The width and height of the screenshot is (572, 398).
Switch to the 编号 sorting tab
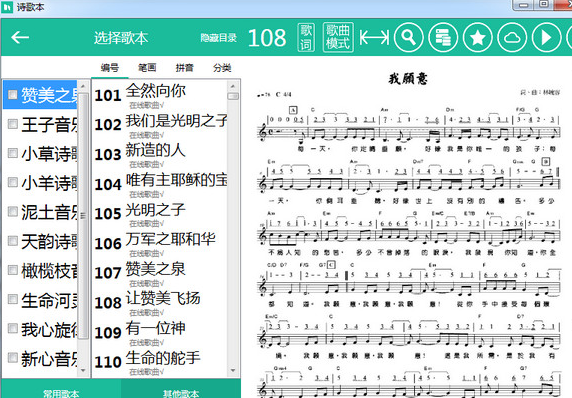[x=110, y=67]
